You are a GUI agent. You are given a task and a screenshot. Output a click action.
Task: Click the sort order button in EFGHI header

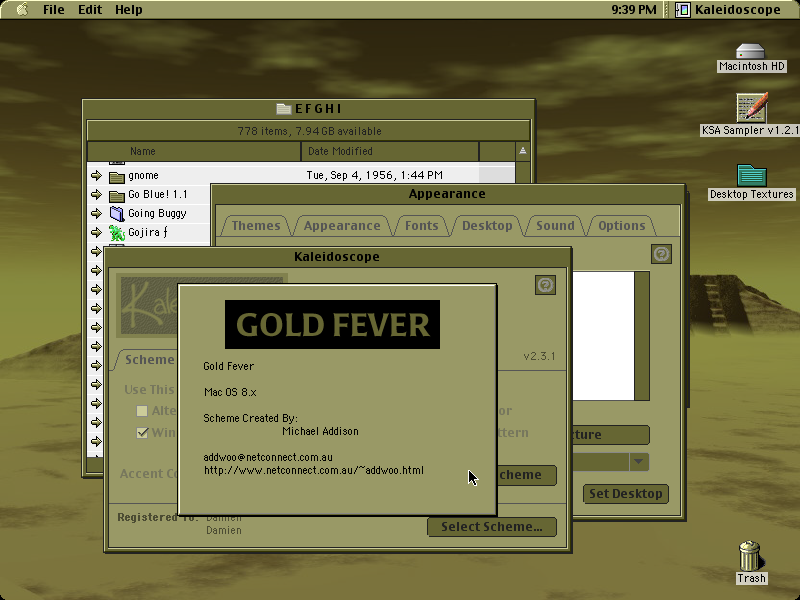tap(522, 151)
